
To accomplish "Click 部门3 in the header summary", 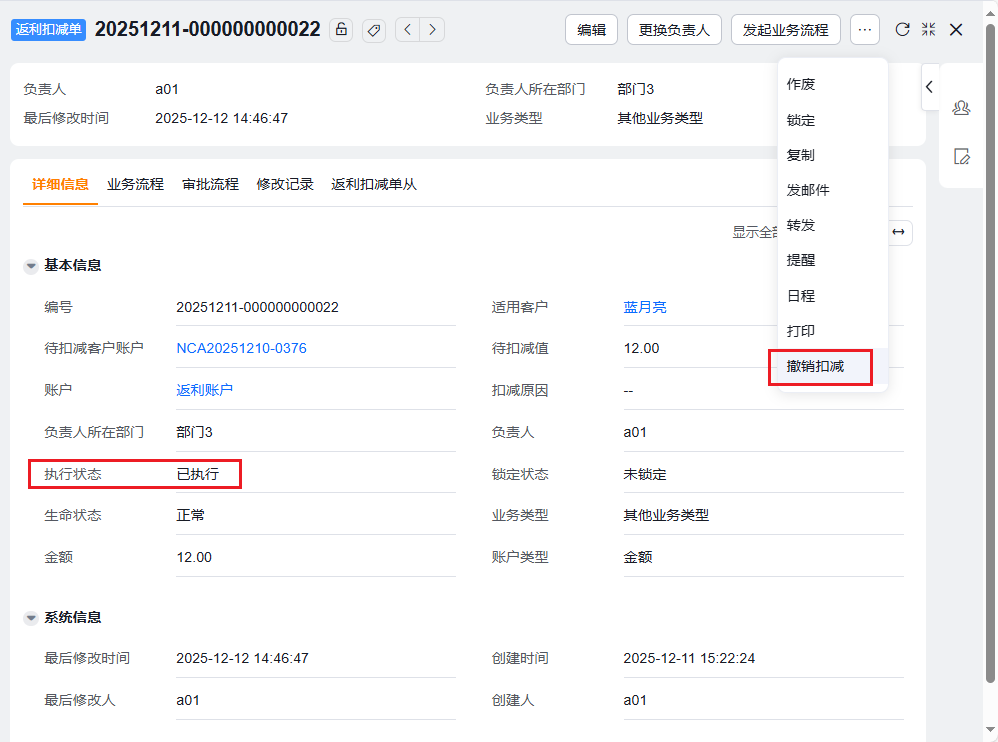I will 635,89.
